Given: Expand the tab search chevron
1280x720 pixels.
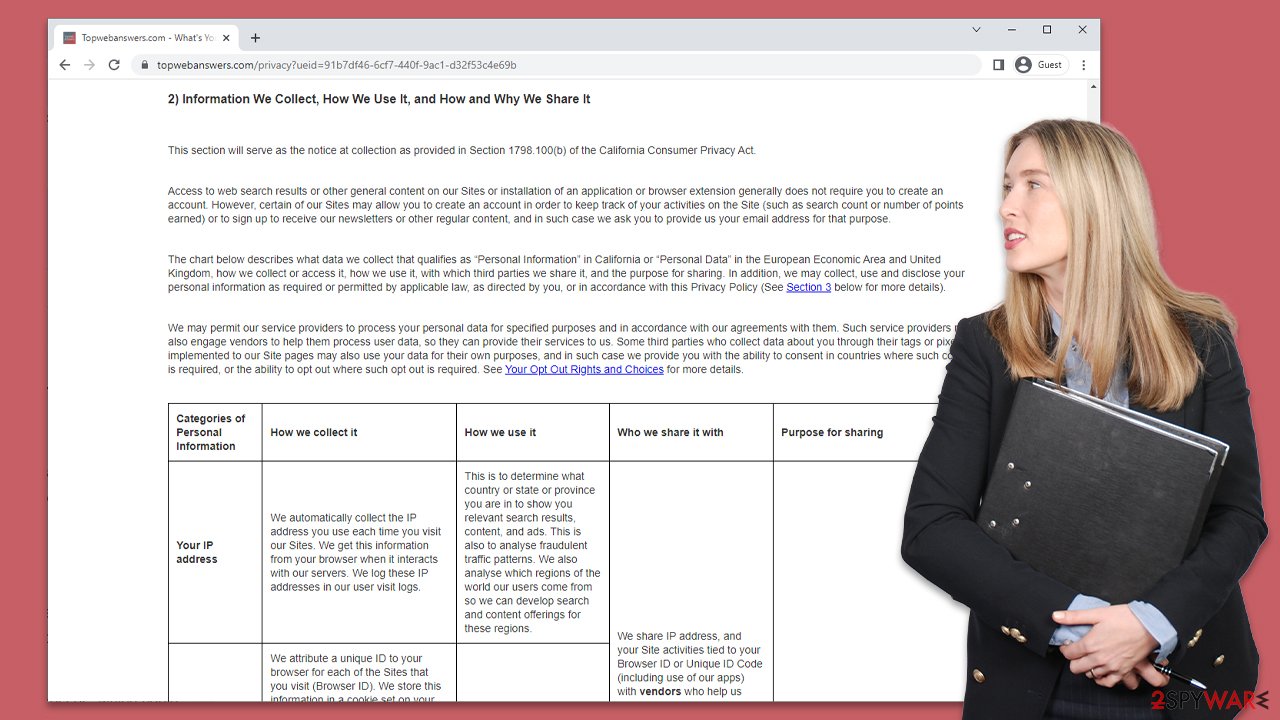Looking at the screenshot, I should point(977,30).
